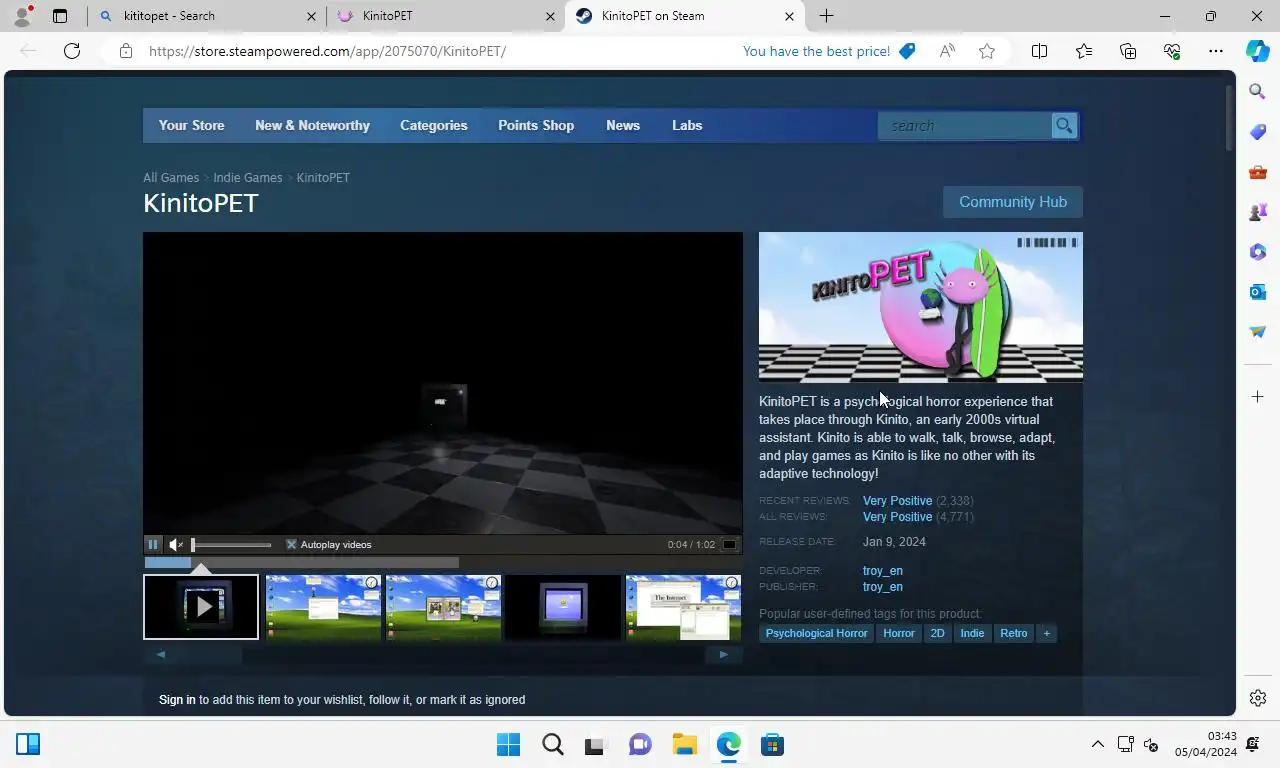
Task: Open the Microsoft 365 sidebar icon
Action: [1258, 252]
